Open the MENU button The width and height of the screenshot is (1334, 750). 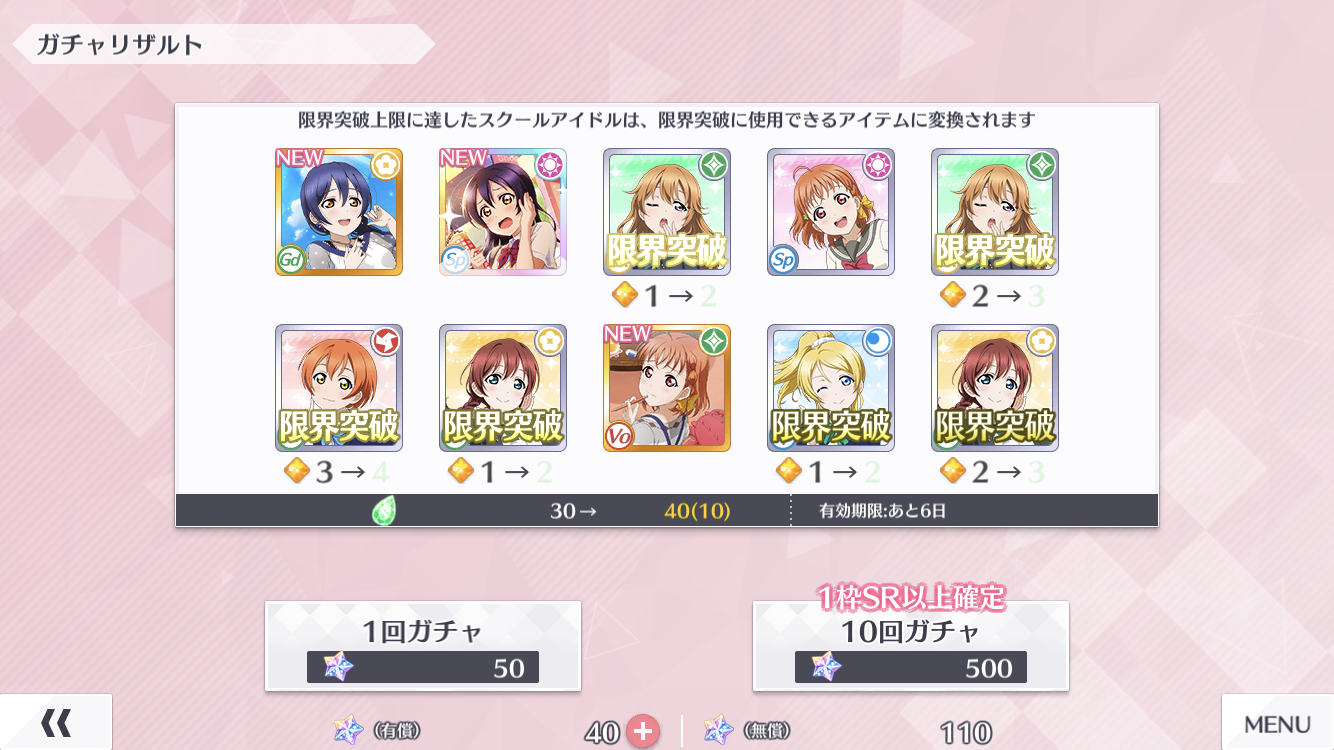(1278, 723)
